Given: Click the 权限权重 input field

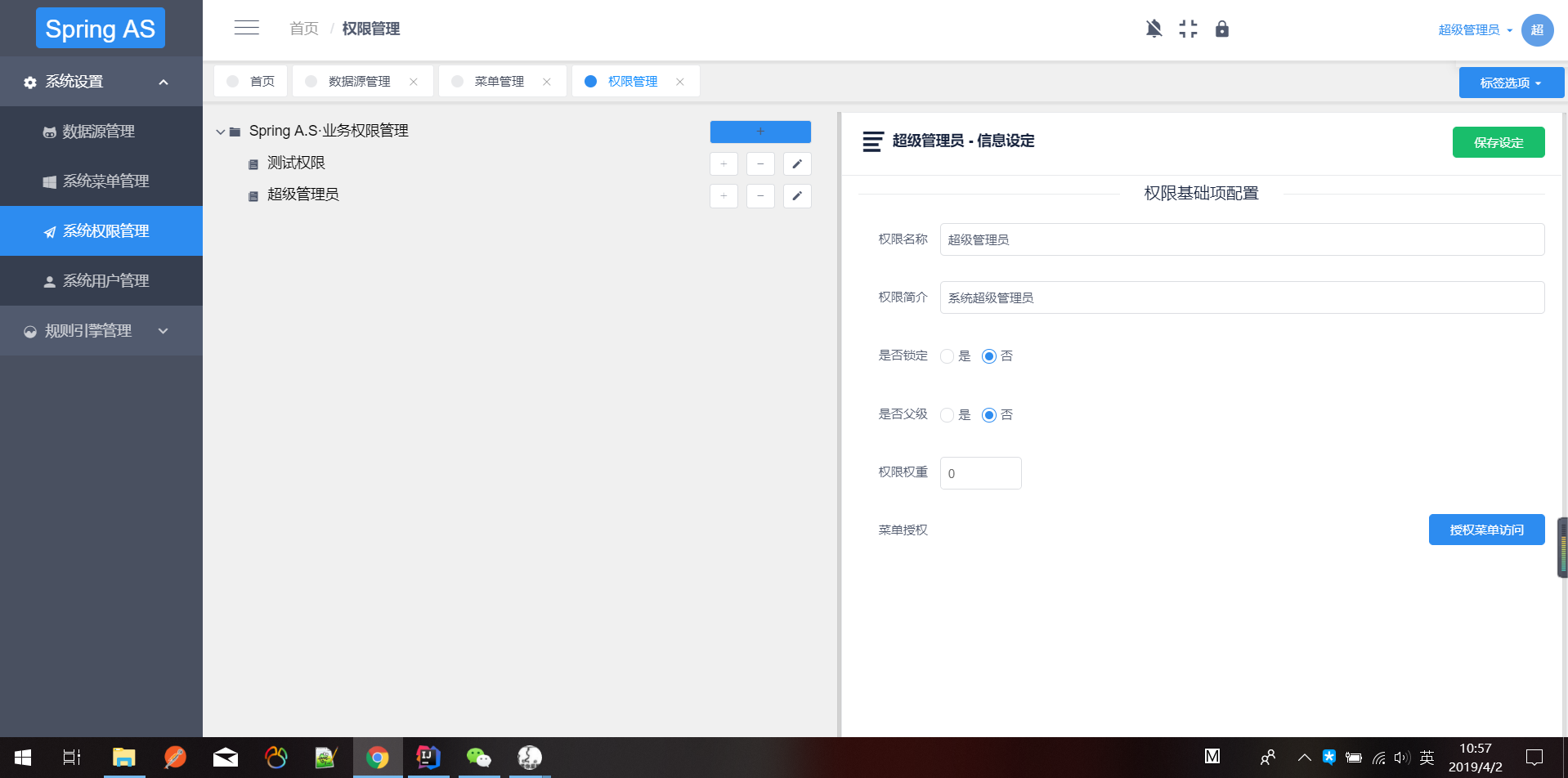Looking at the screenshot, I should click(980, 473).
